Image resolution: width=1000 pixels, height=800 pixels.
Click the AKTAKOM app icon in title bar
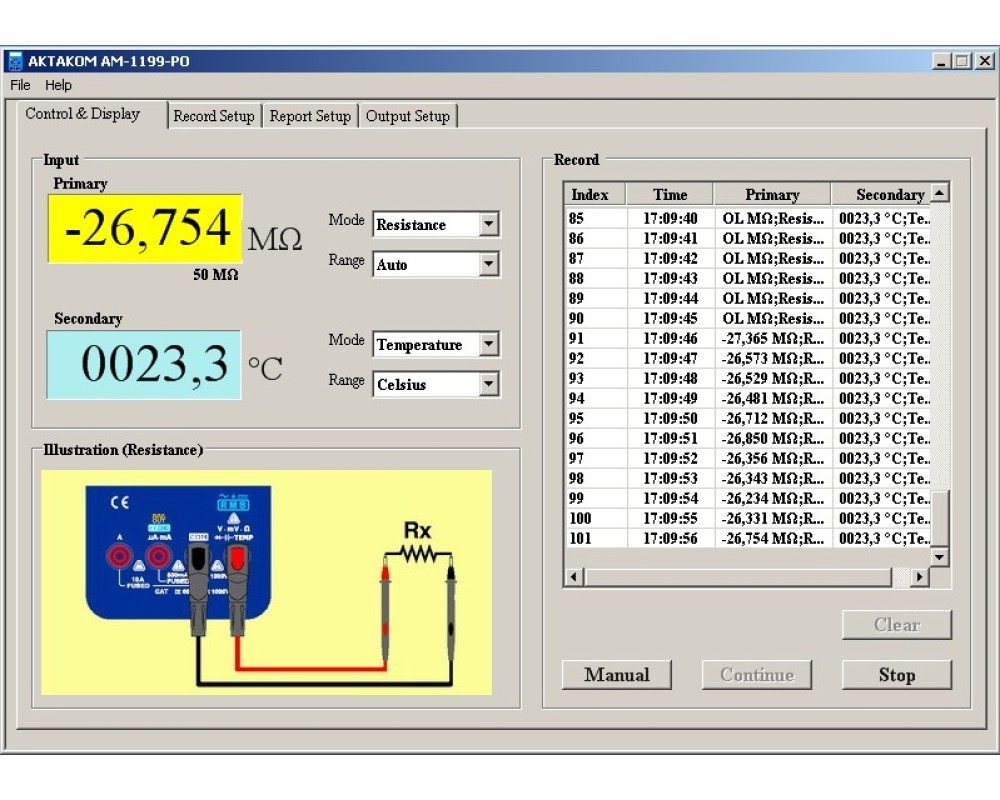tap(15, 61)
